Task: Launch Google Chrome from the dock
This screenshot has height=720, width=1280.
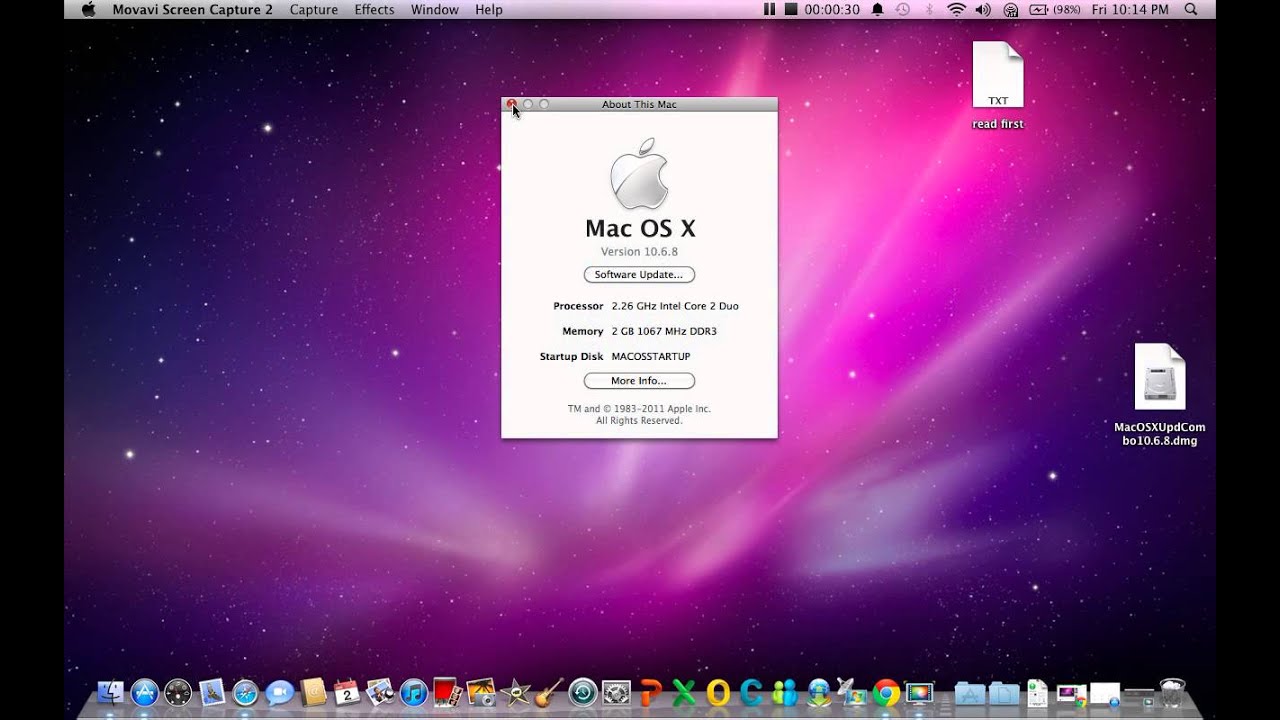Action: point(886,692)
